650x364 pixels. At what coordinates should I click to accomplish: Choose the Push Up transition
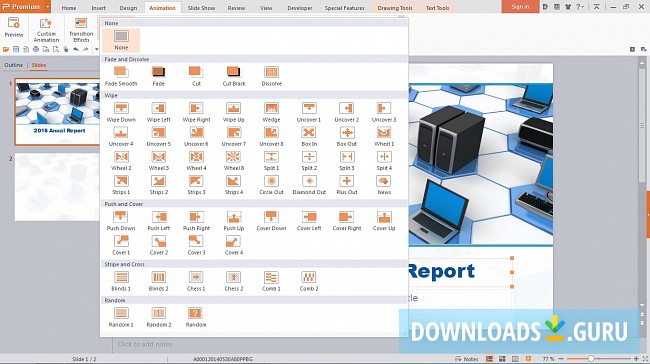tap(234, 221)
